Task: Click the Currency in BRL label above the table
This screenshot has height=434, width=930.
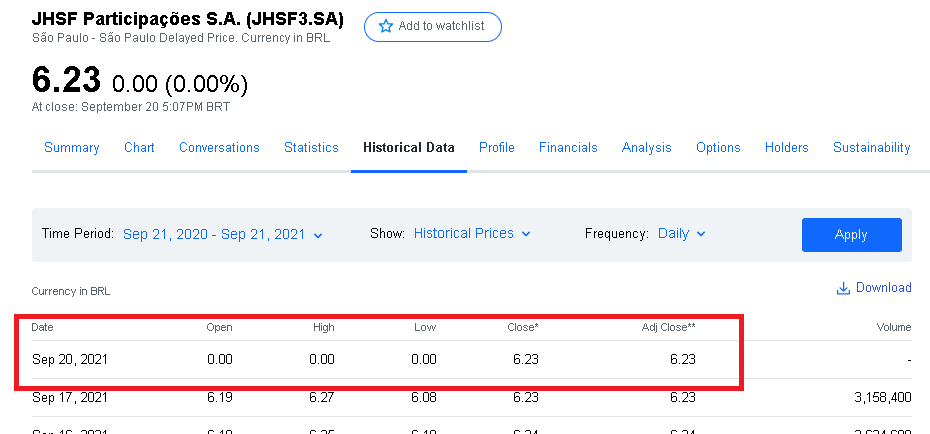Action: pos(71,292)
